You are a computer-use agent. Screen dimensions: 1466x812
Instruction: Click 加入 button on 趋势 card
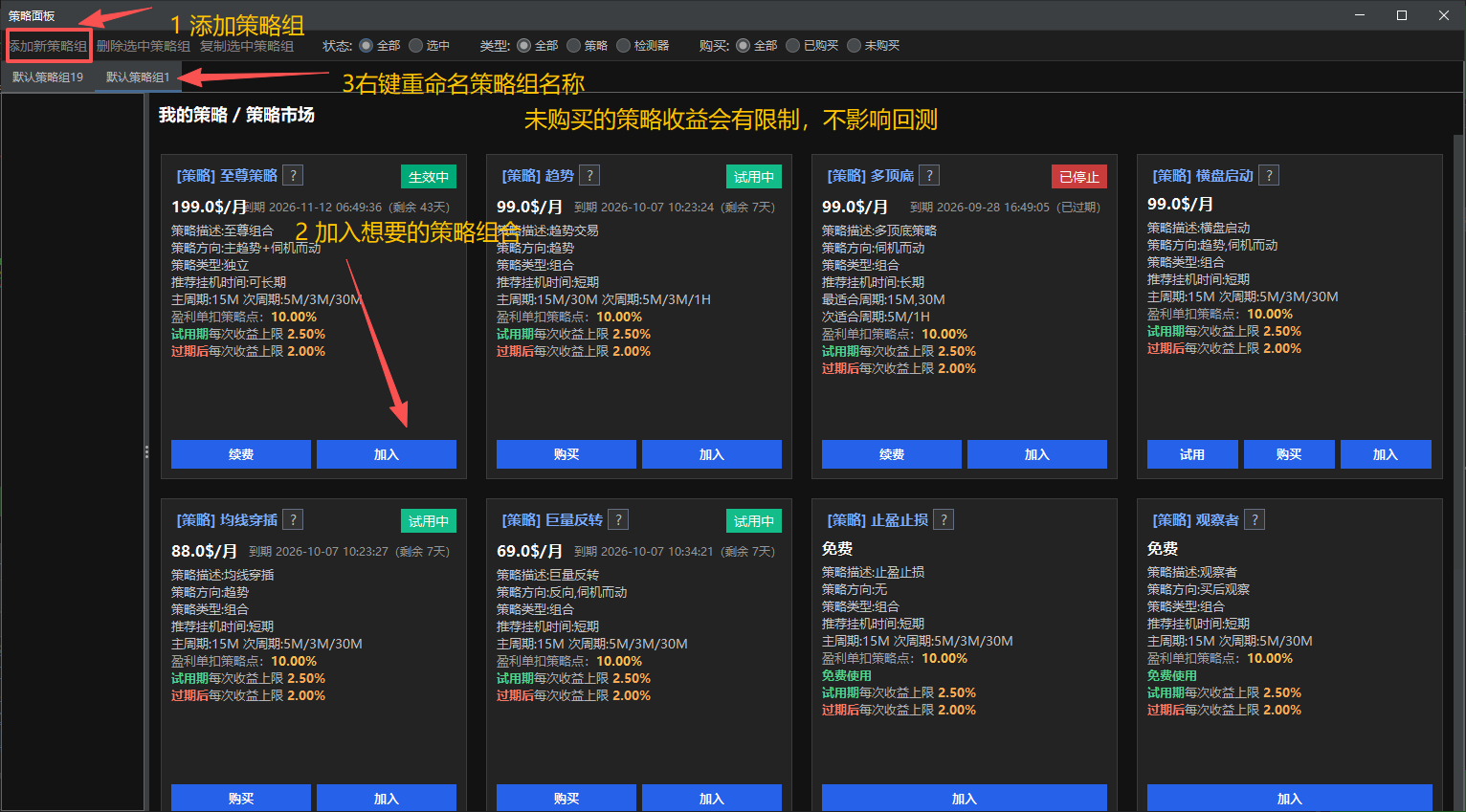(712, 454)
